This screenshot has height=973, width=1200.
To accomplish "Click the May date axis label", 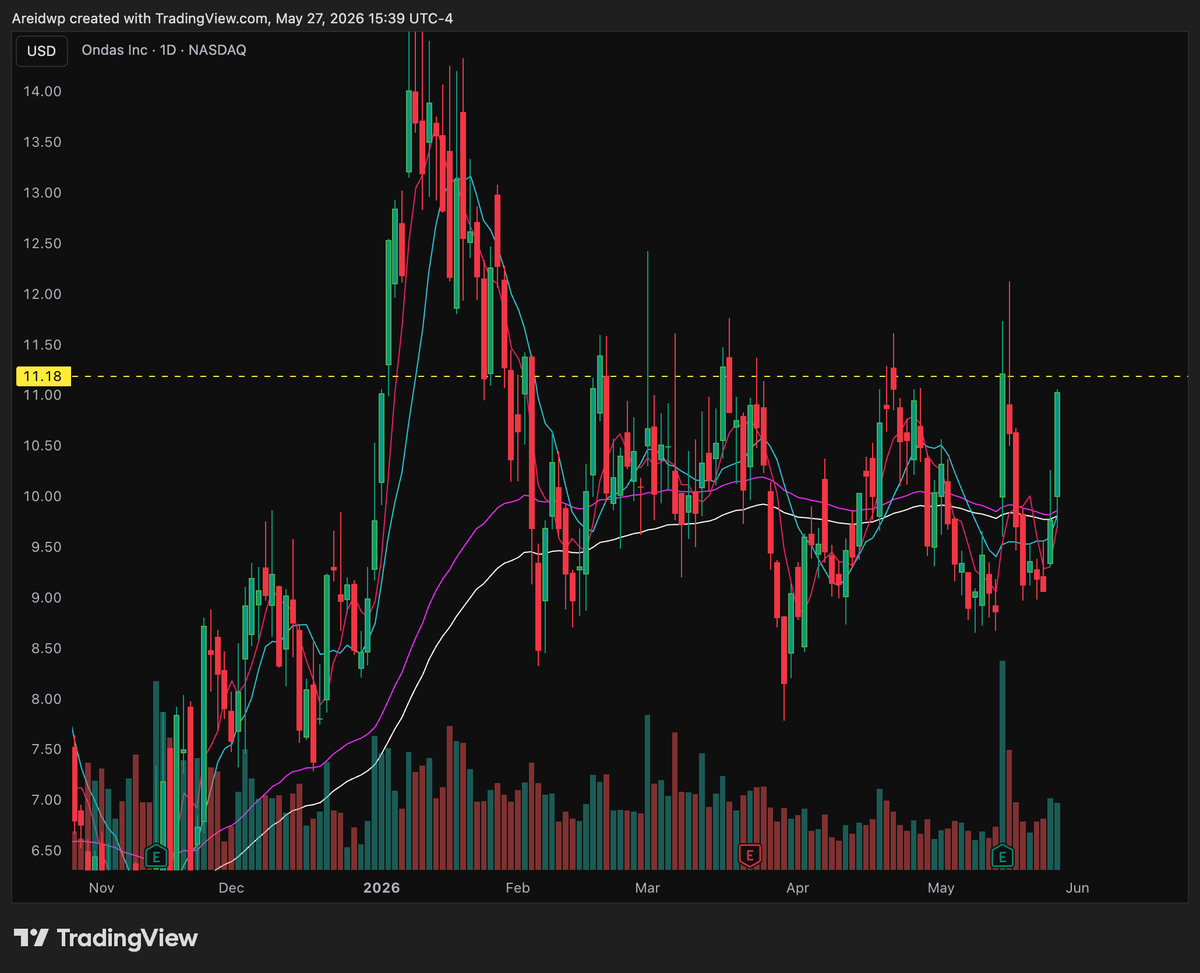I will 941,888.
